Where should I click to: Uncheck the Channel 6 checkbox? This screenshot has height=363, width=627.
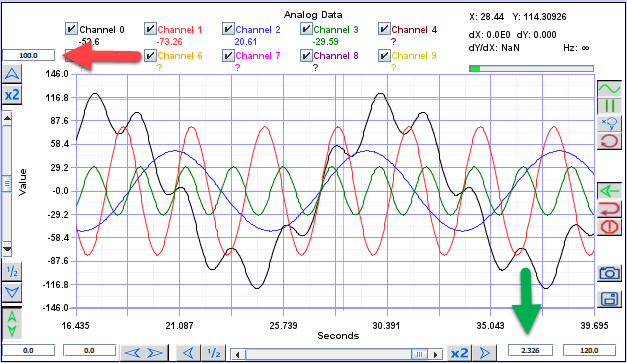[150, 55]
